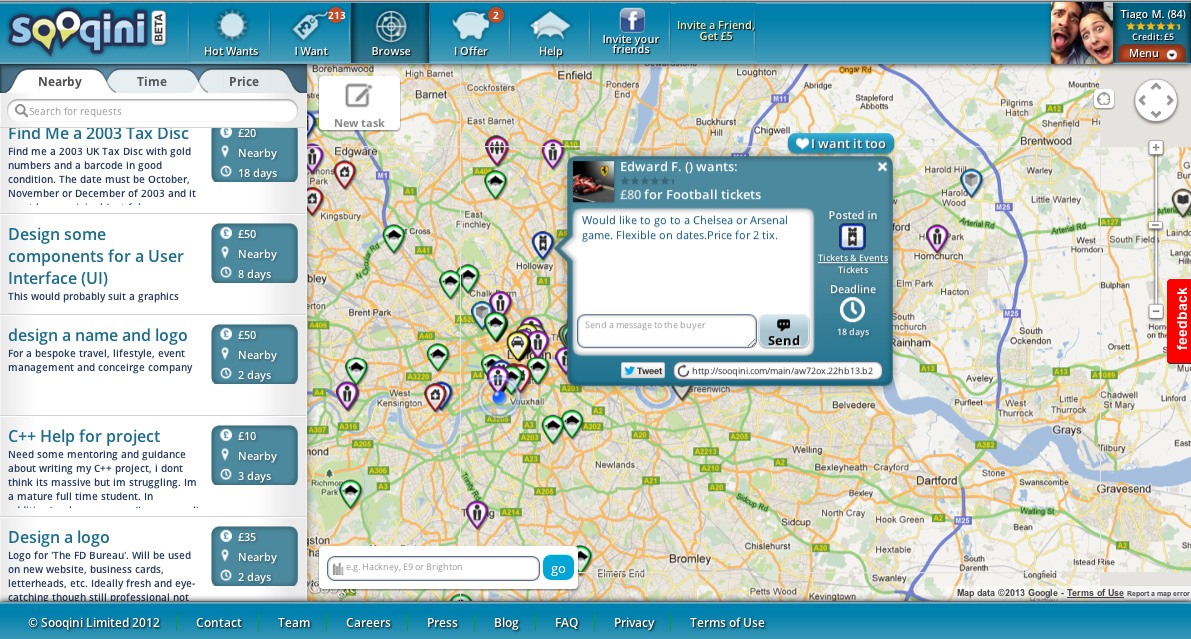The width and height of the screenshot is (1191, 639).
Task: Click the blue dot current location marker
Action: tap(498, 397)
